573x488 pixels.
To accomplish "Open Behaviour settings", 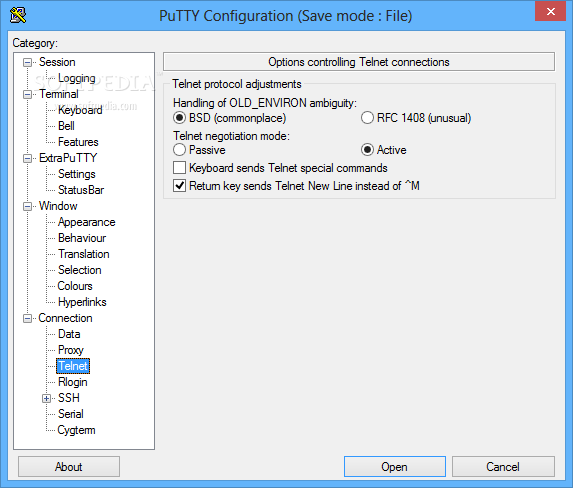I will [82, 238].
